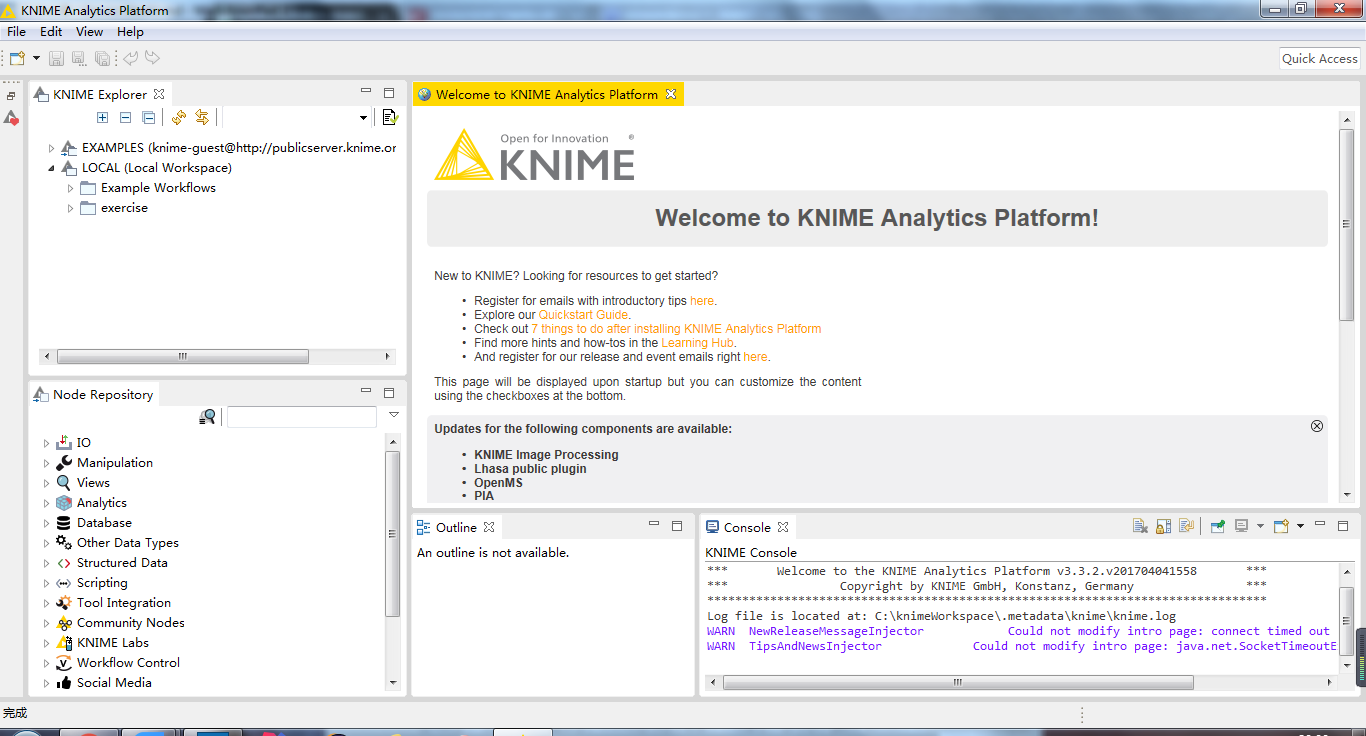Toggle Link with Editor arrows icon
1366x736 pixels.
[x=202, y=118]
